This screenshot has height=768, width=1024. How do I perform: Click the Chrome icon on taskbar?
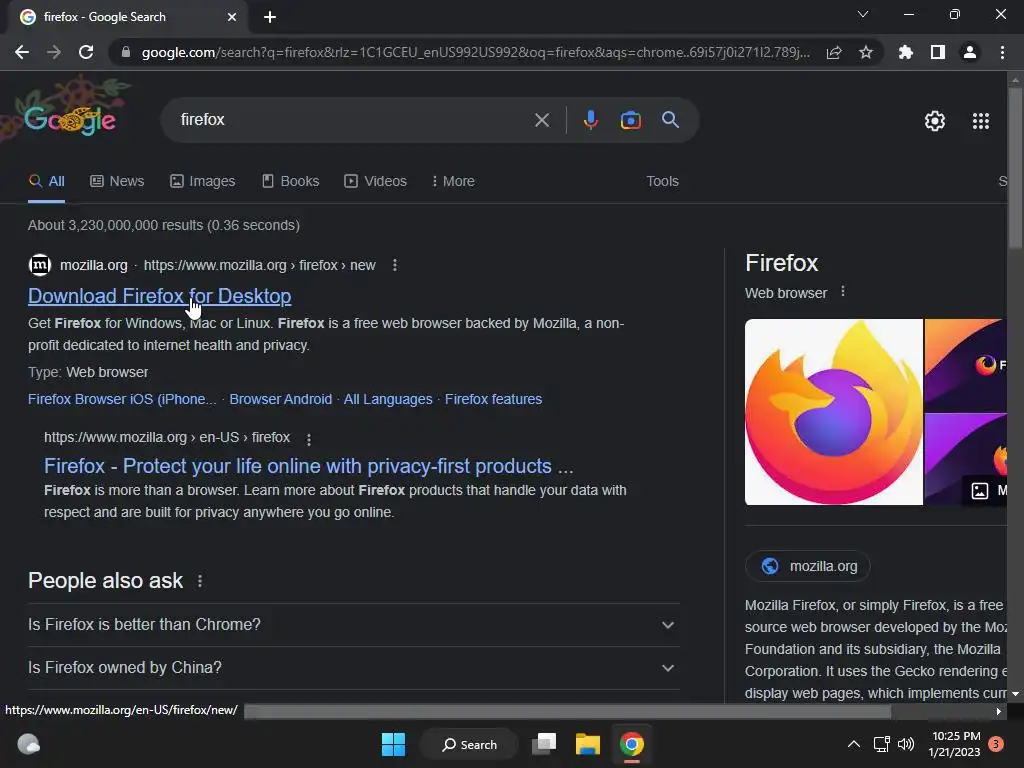click(632, 744)
